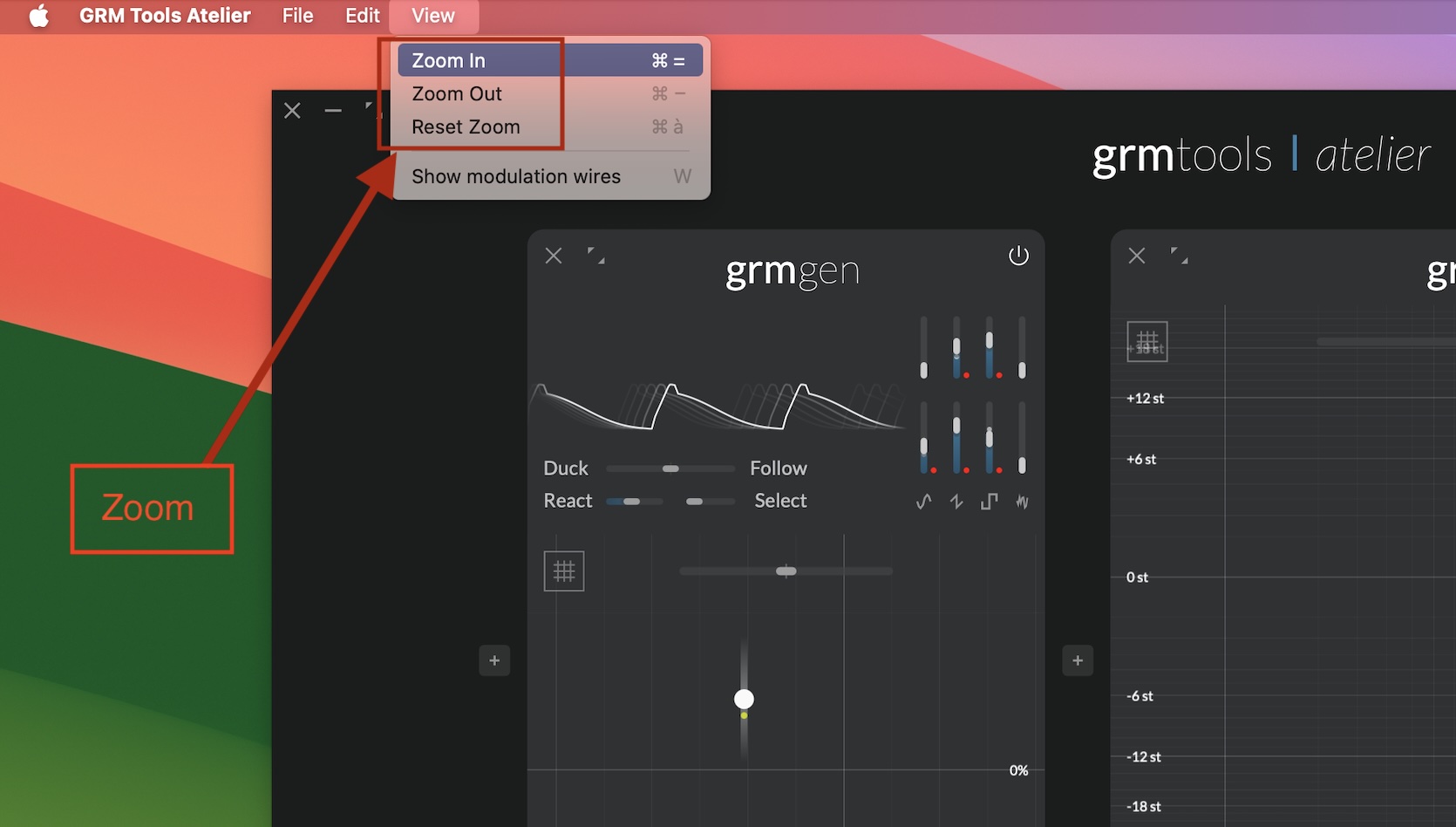Click the +6 st pitch label
The image size is (1456, 827).
pyautogui.click(x=1141, y=460)
